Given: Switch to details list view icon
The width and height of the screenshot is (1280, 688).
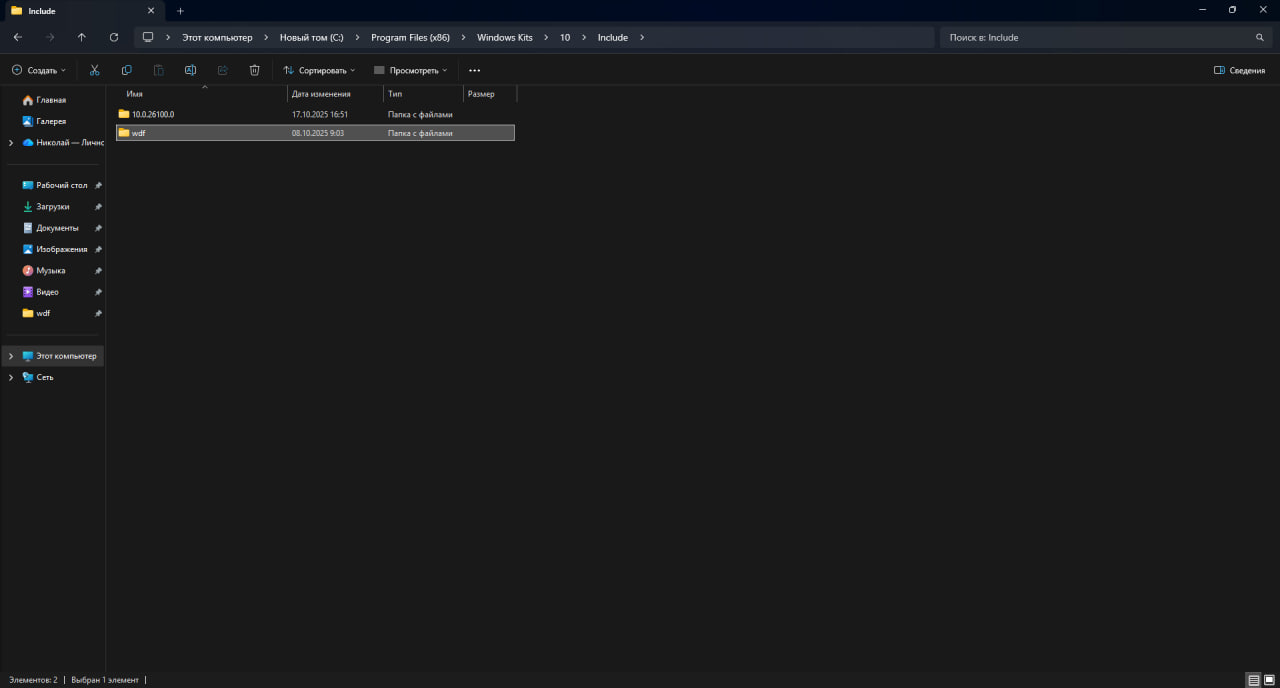Looking at the screenshot, I should [x=1253, y=680].
